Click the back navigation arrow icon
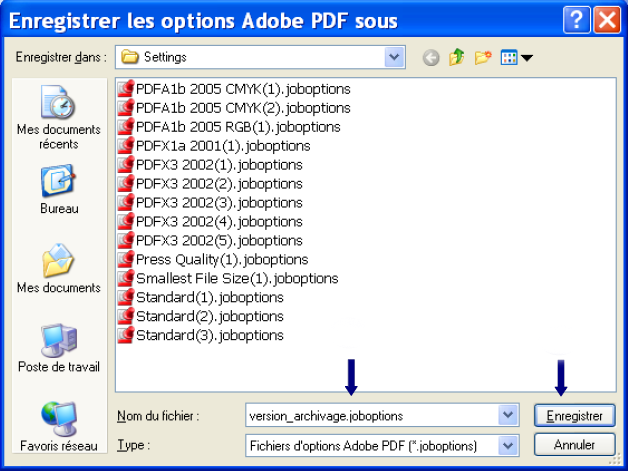The image size is (628, 472). pos(431,58)
